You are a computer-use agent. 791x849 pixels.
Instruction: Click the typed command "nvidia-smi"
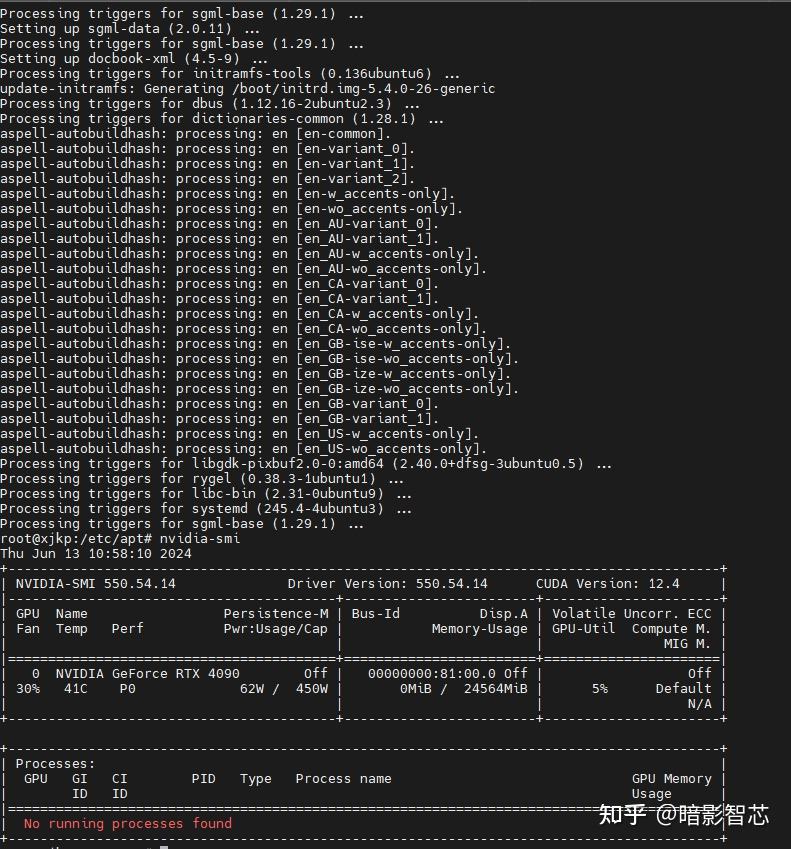(200, 539)
